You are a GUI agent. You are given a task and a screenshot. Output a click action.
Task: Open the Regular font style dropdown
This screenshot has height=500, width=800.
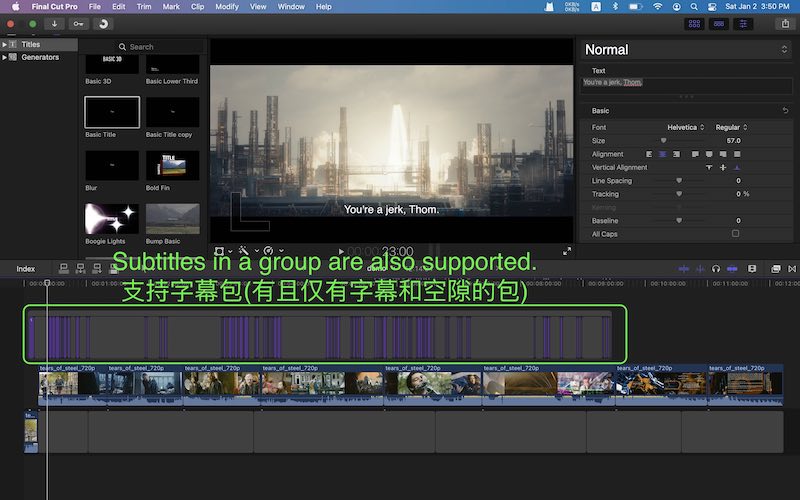tap(731, 127)
